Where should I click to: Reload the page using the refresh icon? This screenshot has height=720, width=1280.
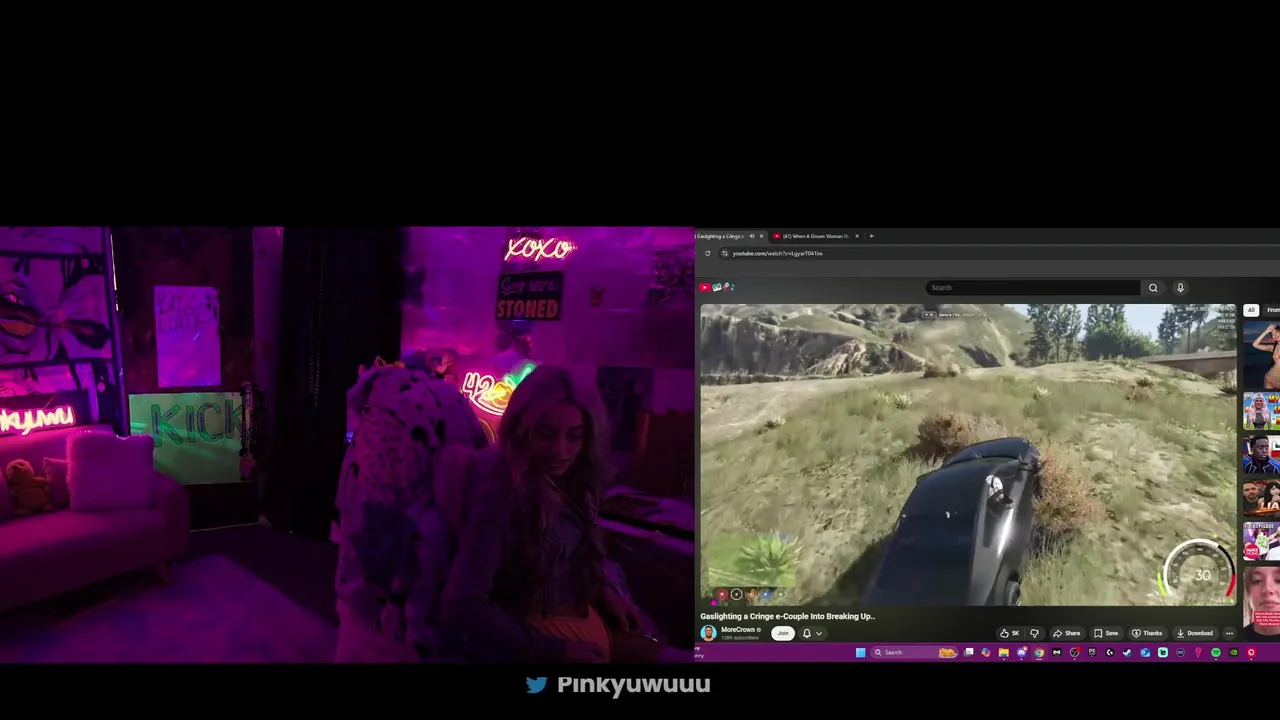coord(707,253)
